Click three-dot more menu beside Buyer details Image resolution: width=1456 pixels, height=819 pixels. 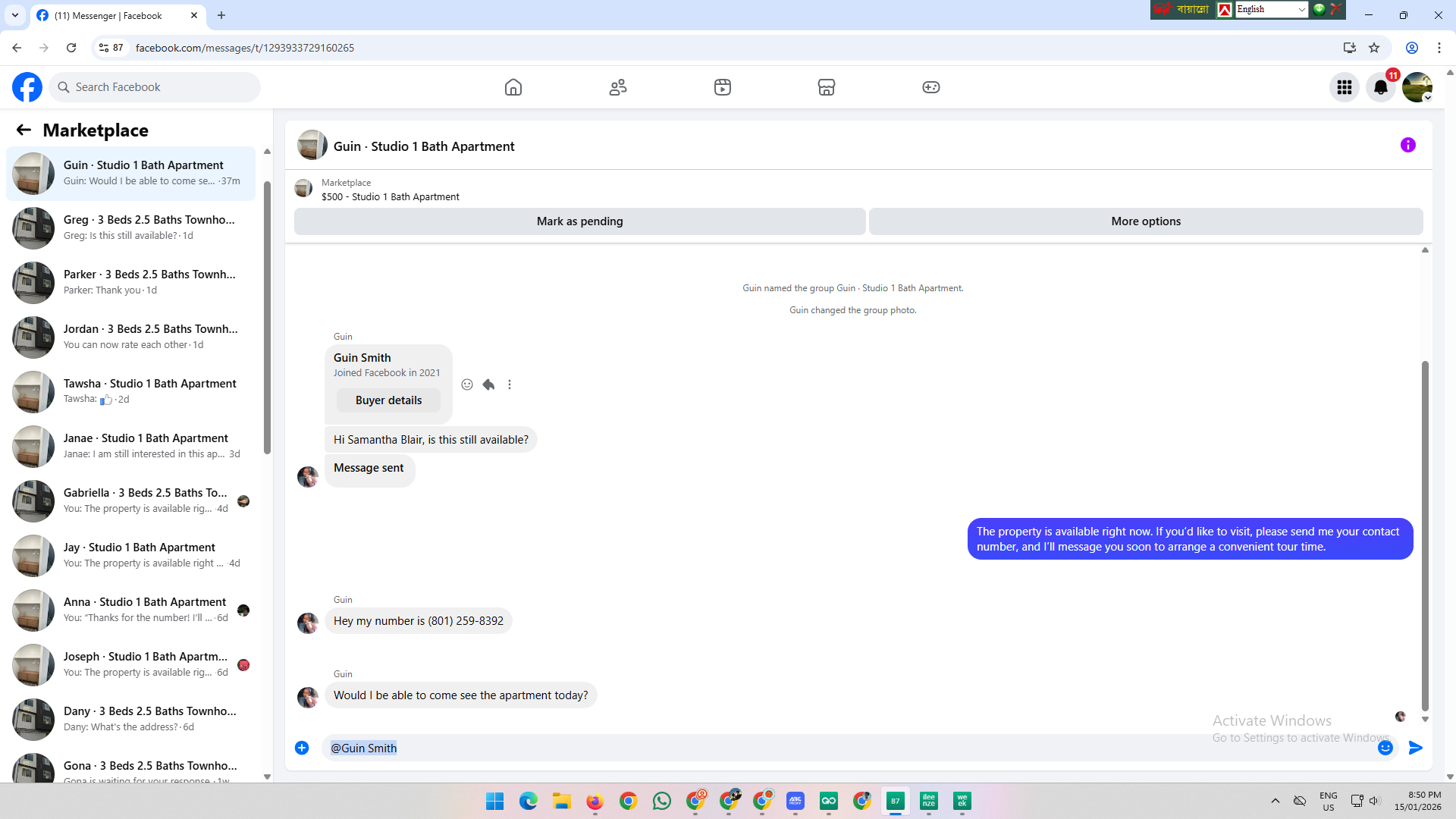510,384
